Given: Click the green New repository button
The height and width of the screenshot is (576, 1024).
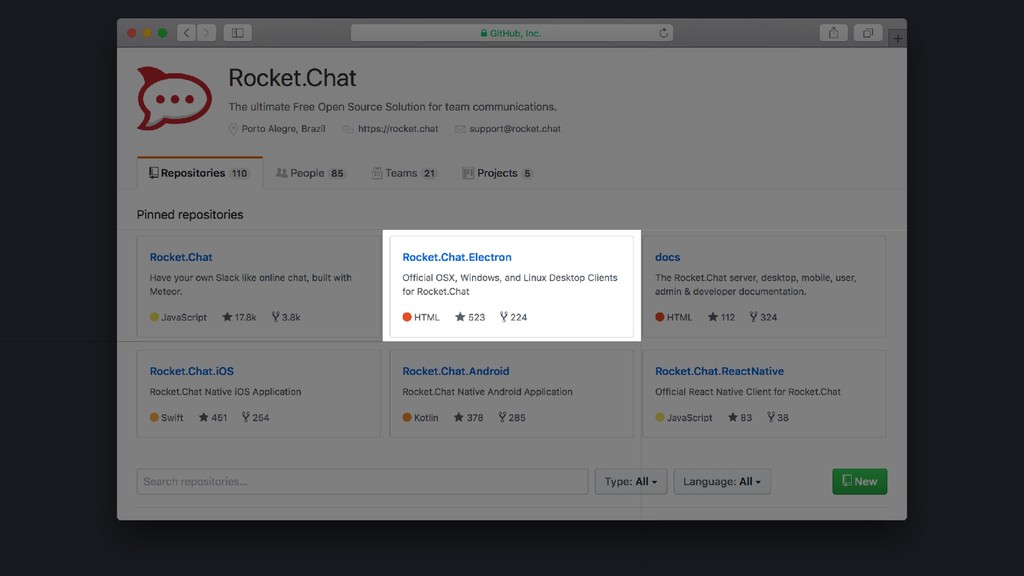Looking at the screenshot, I should (859, 481).
